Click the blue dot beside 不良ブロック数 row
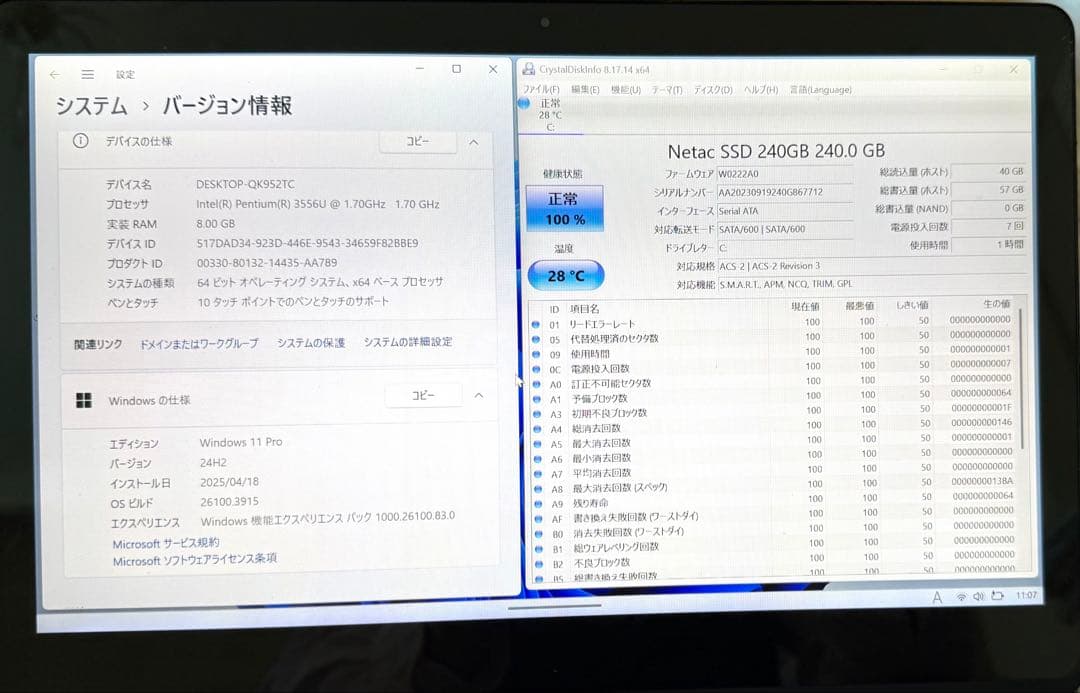 (538, 564)
